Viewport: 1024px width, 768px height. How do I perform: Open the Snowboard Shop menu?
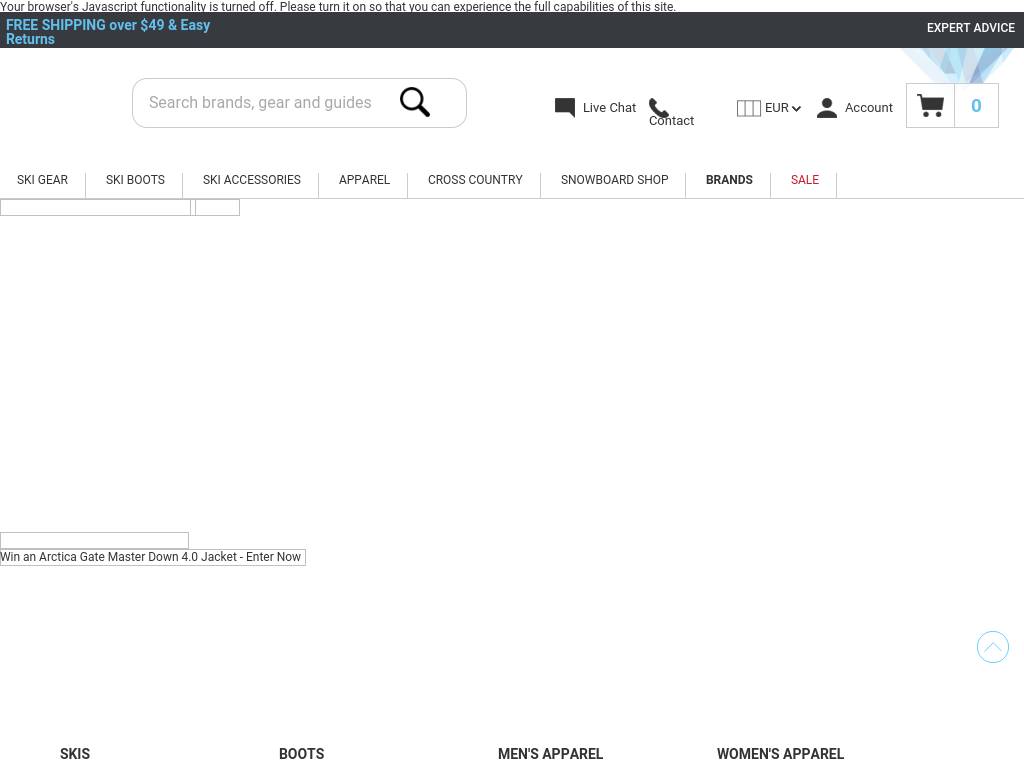point(614,180)
